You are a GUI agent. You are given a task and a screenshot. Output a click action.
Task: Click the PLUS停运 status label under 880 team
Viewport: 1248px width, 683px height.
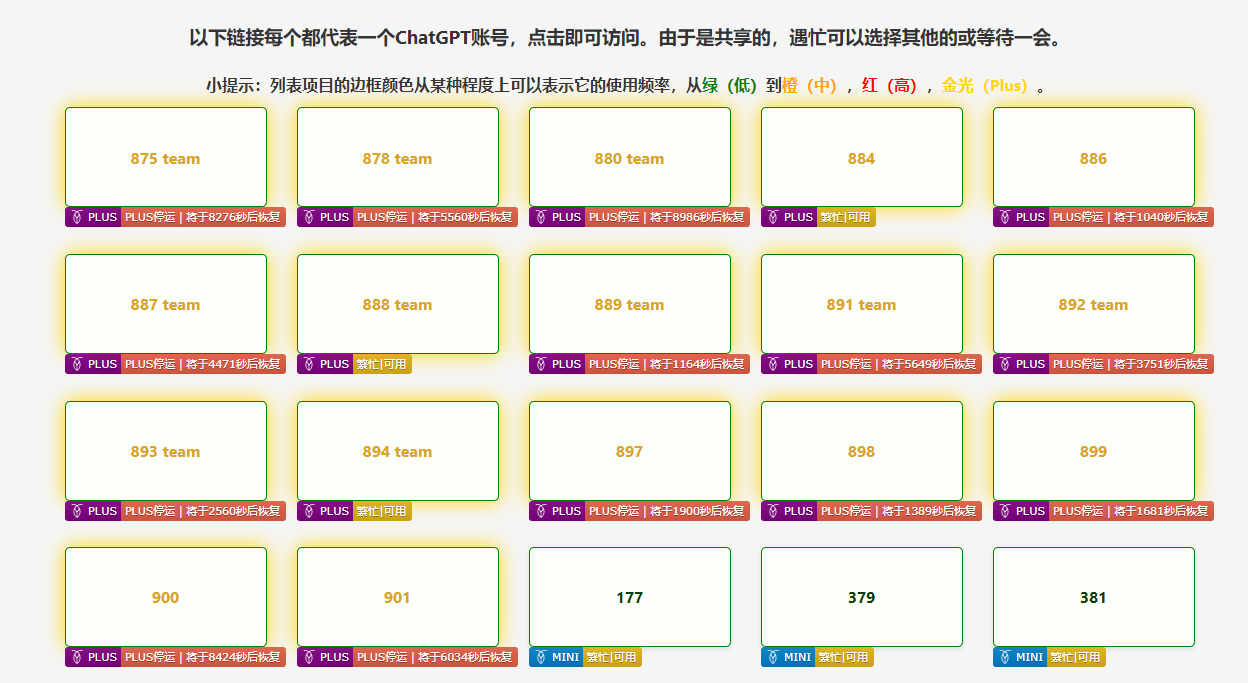coord(667,217)
